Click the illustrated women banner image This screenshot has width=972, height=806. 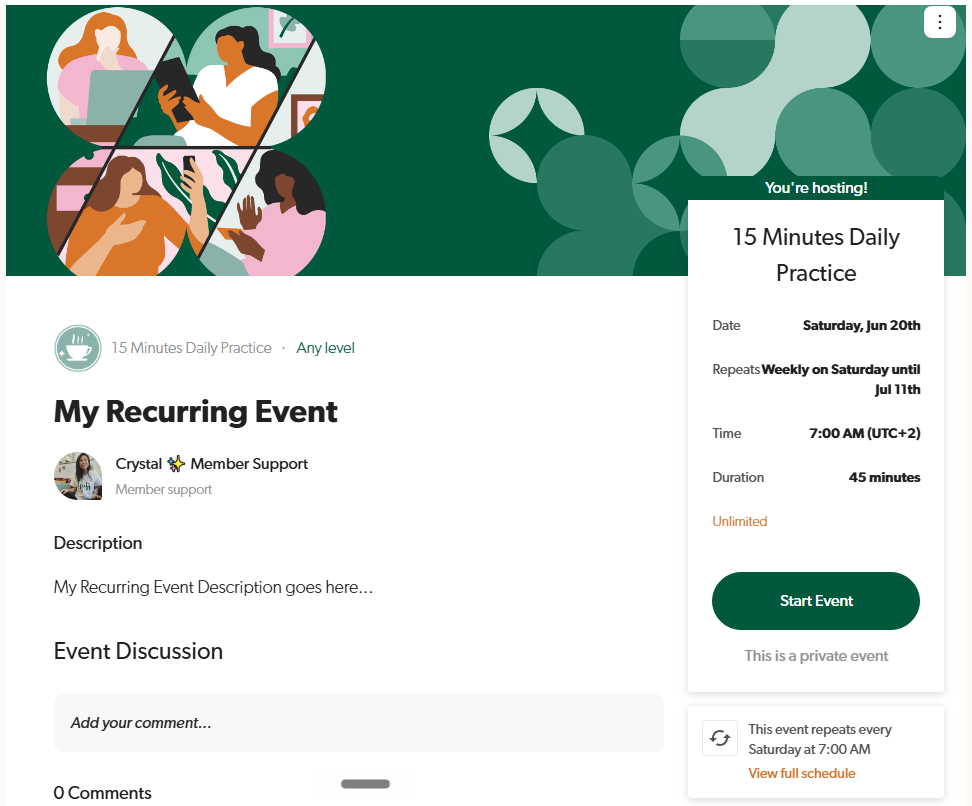(187, 141)
